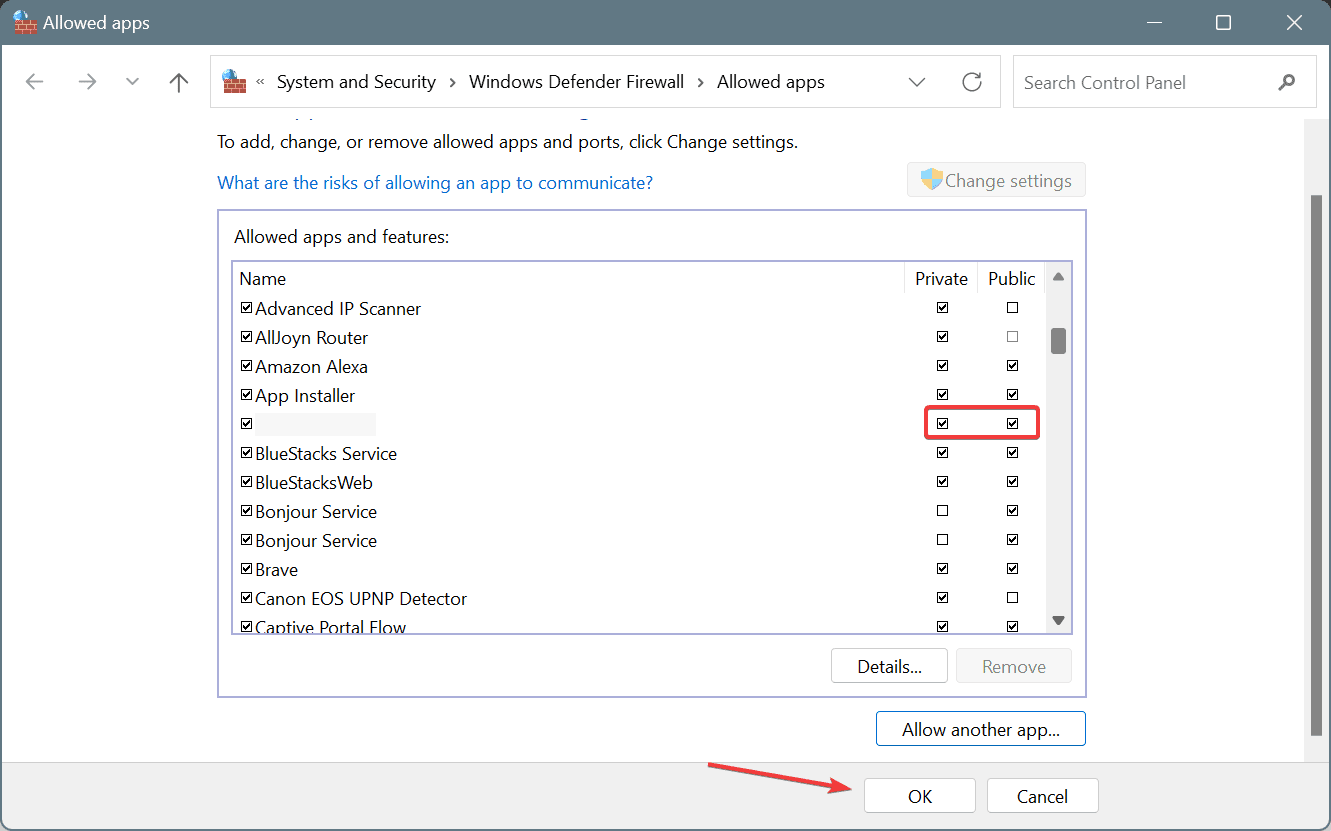Toggle Public for Amazon Alexa
The image size is (1331, 831).
pyautogui.click(x=1012, y=366)
